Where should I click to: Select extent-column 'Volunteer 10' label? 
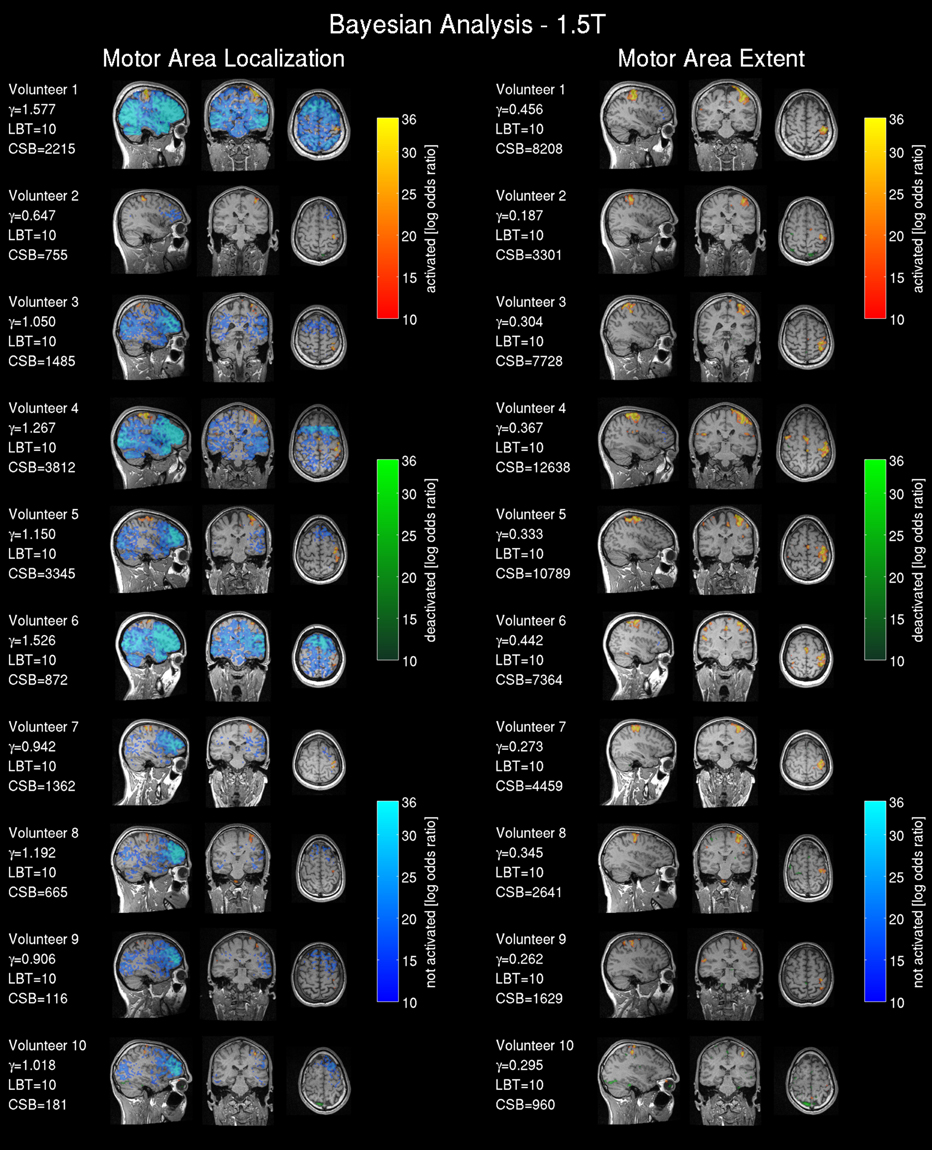coord(535,1045)
